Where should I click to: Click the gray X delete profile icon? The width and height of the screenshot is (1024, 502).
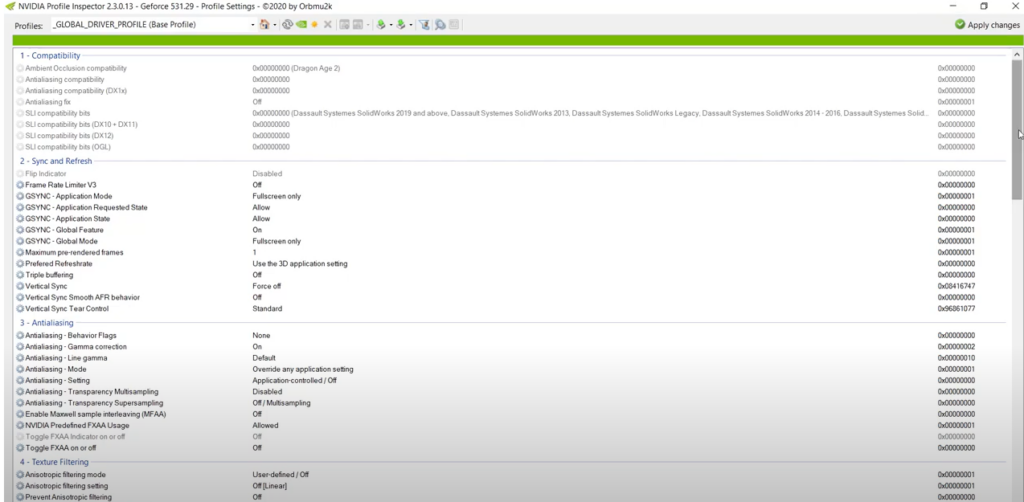click(327, 24)
